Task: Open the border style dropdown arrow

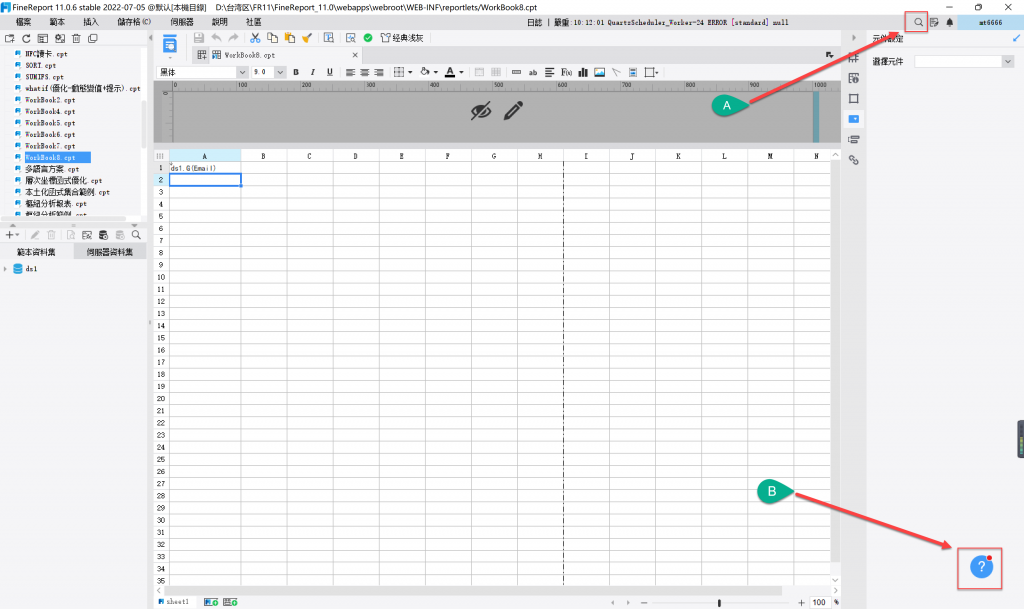Action: coord(410,72)
